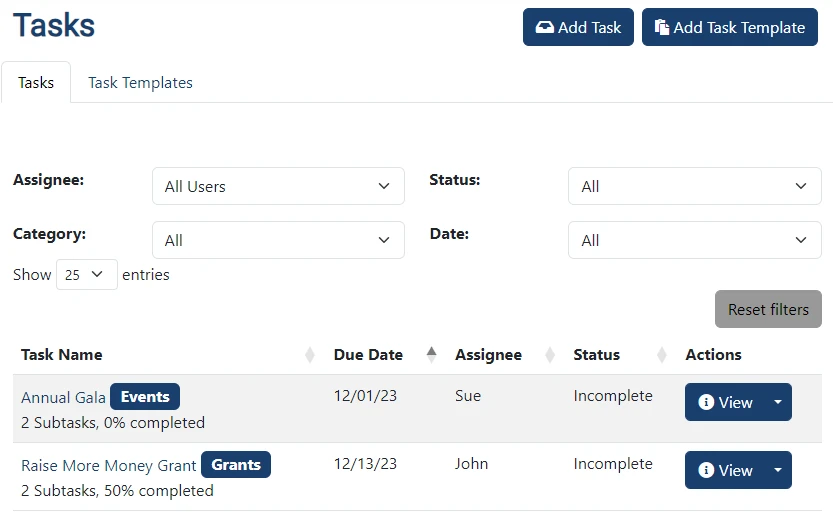This screenshot has height=515, width=833.
Task: Sort by Task Name column arrows
Action: click(x=310, y=355)
